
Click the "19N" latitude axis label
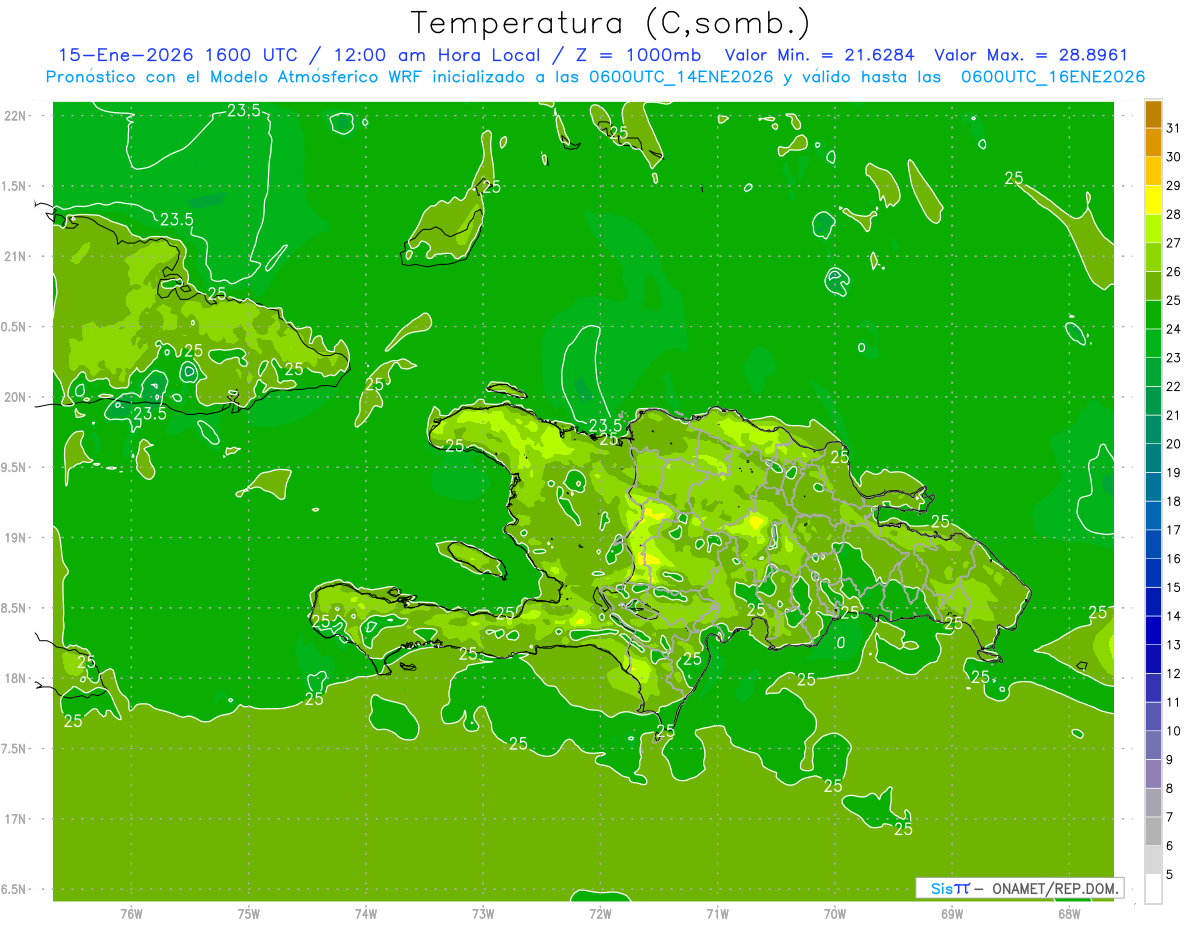(15, 537)
